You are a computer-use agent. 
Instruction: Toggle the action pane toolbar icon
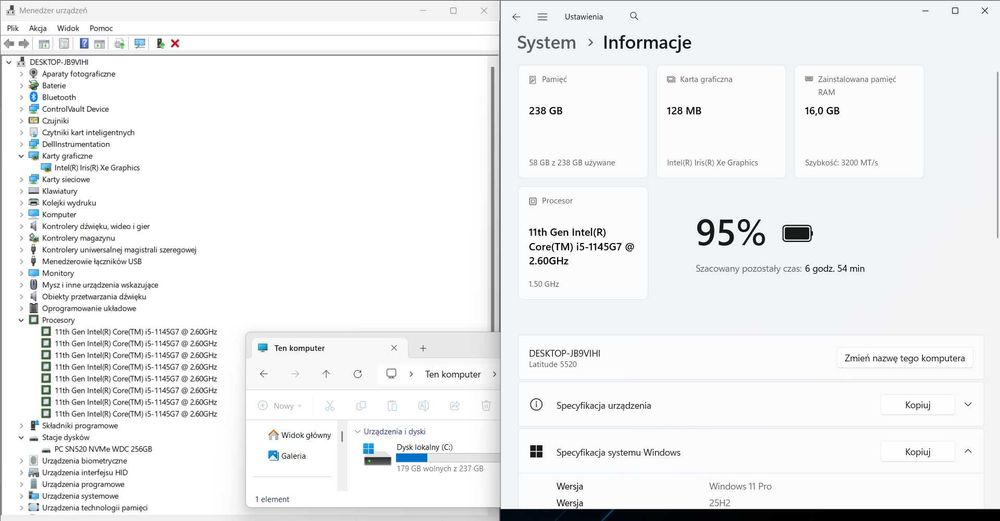coord(99,43)
